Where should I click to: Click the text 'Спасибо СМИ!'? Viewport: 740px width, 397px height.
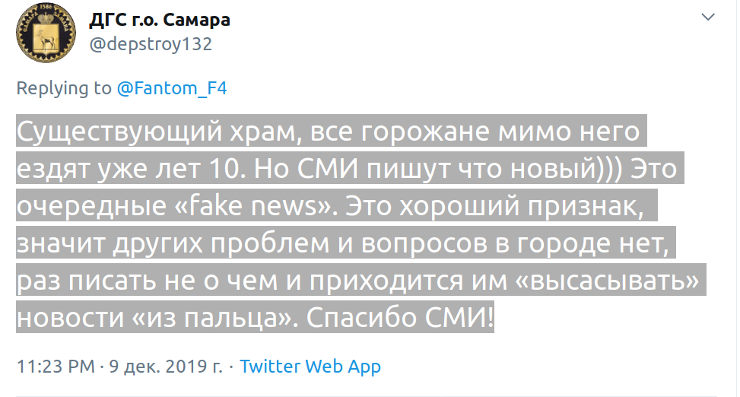point(400,317)
